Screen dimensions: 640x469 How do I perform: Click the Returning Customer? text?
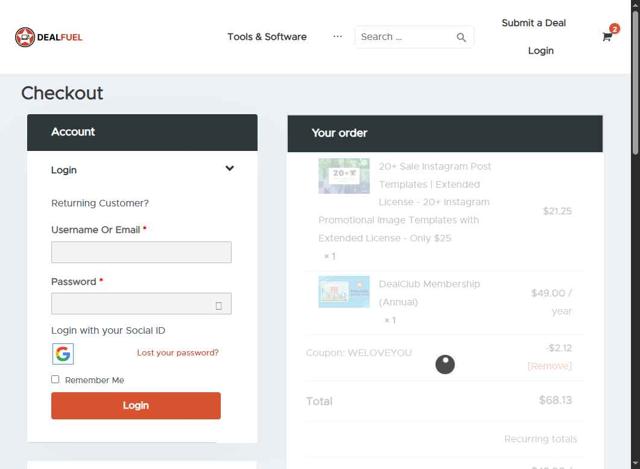(x=100, y=203)
